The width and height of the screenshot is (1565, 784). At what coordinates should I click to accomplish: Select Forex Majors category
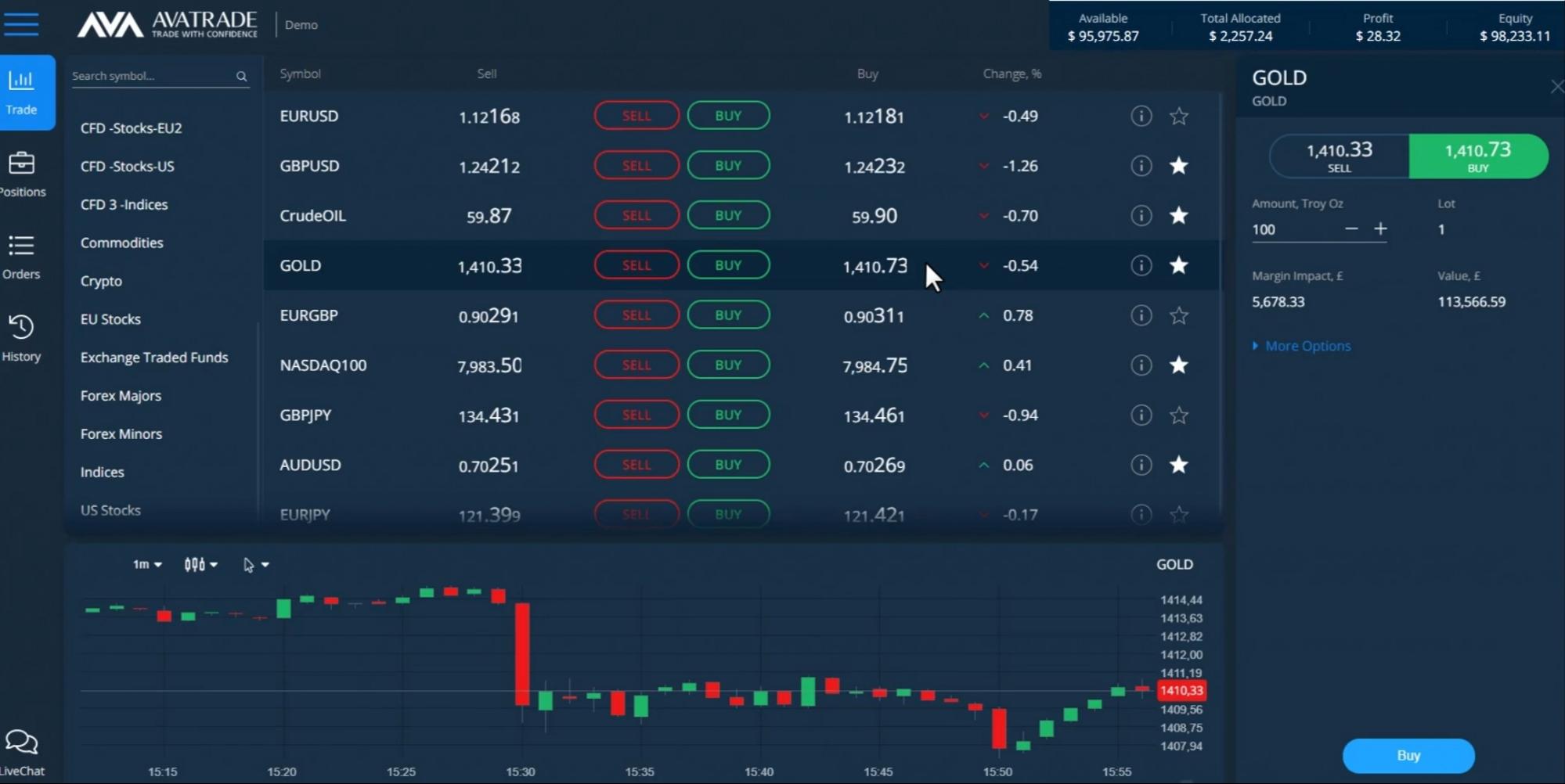[x=121, y=396]
